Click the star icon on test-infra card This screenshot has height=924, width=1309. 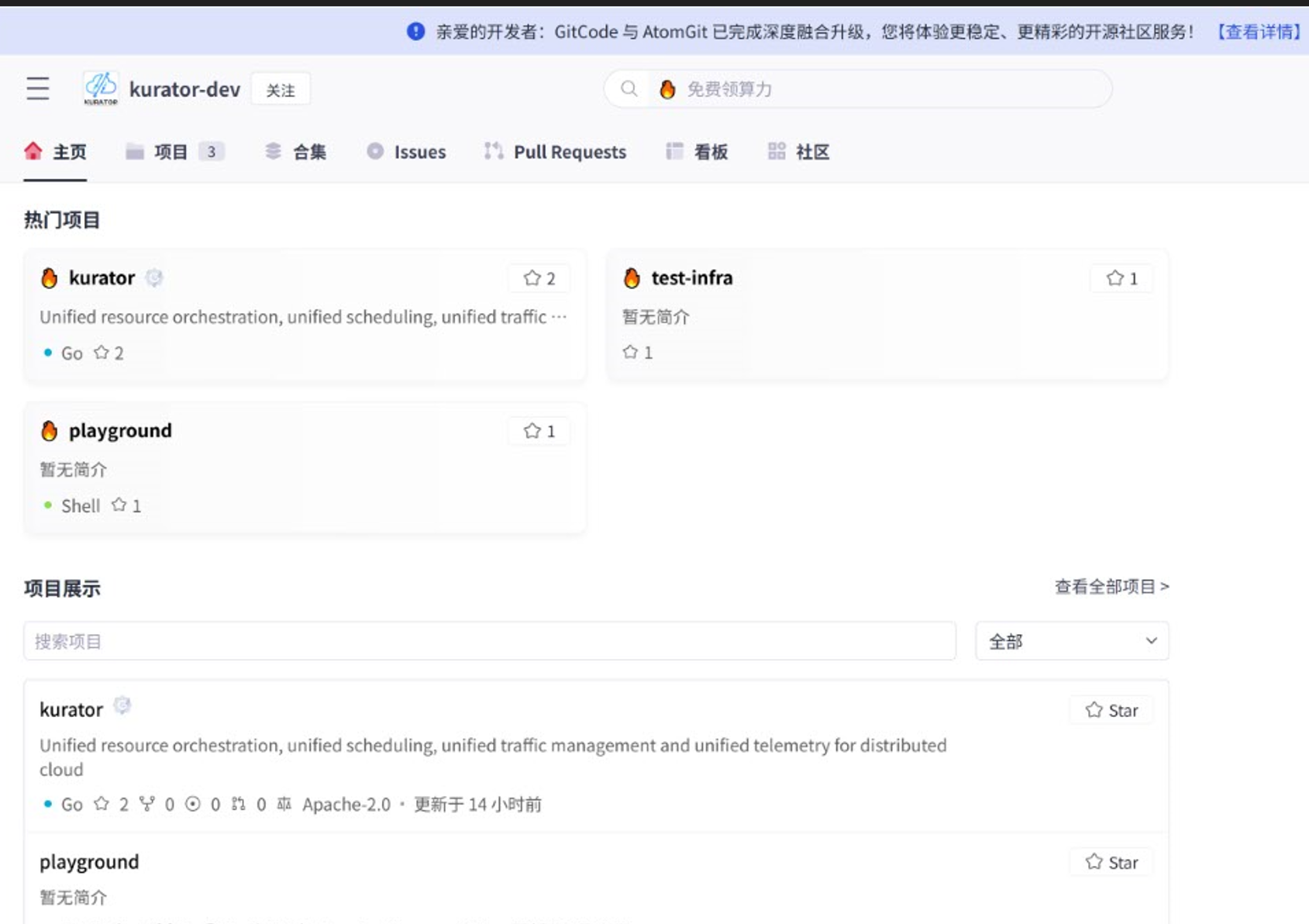pos(1114,278)
